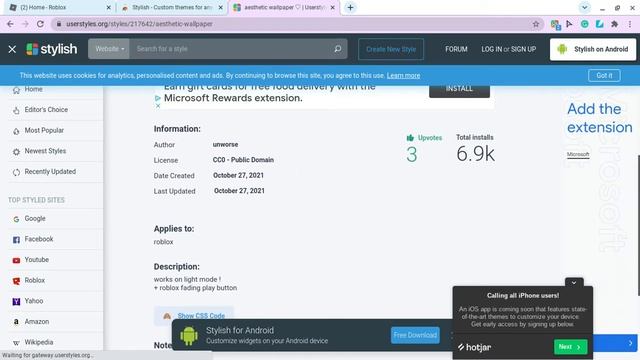640x360 pixels.
Task: Open the Learn more cookie link
Action: point(403,76)
